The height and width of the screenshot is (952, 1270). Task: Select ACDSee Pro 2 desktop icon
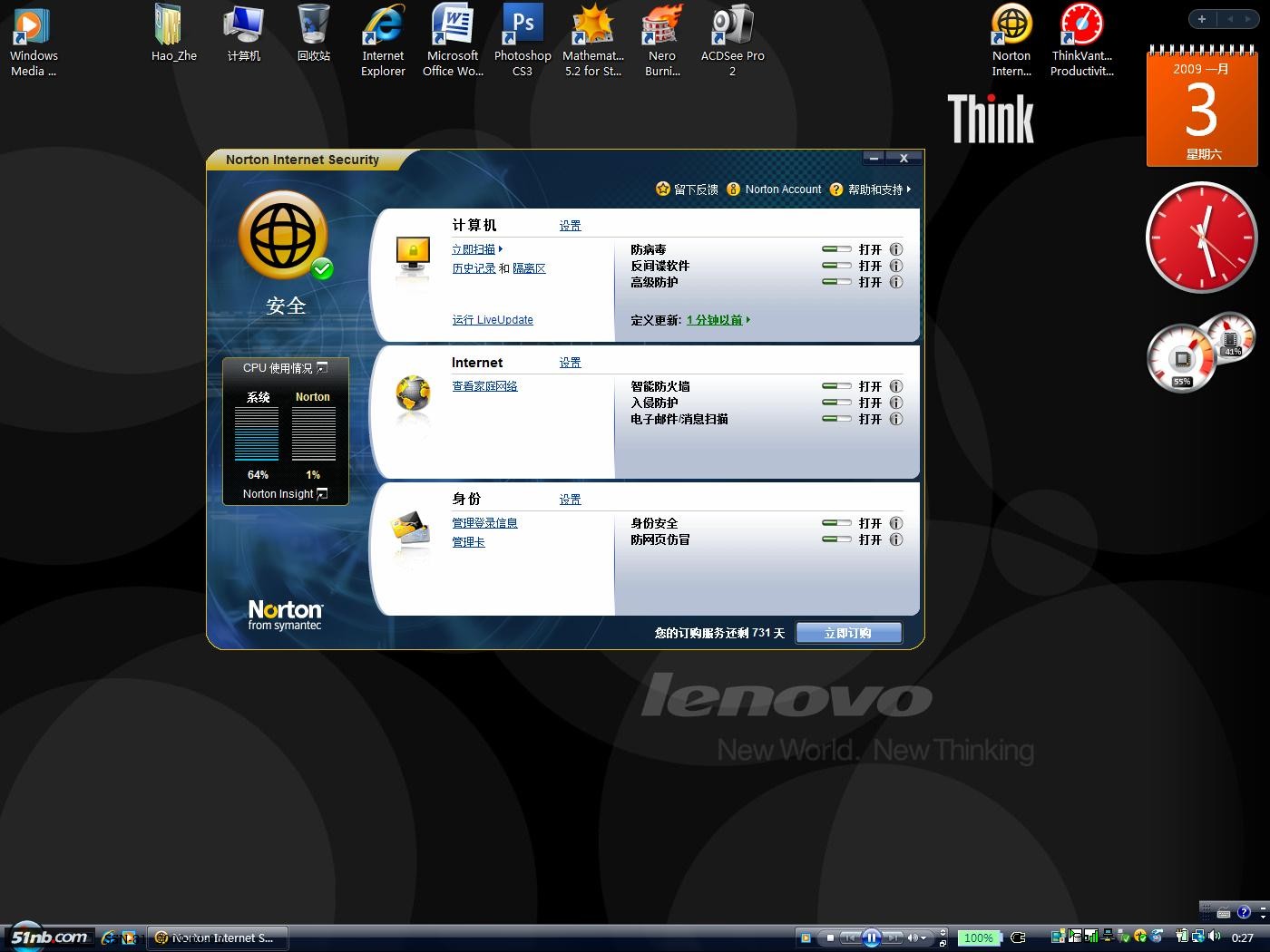coord(732,41)
